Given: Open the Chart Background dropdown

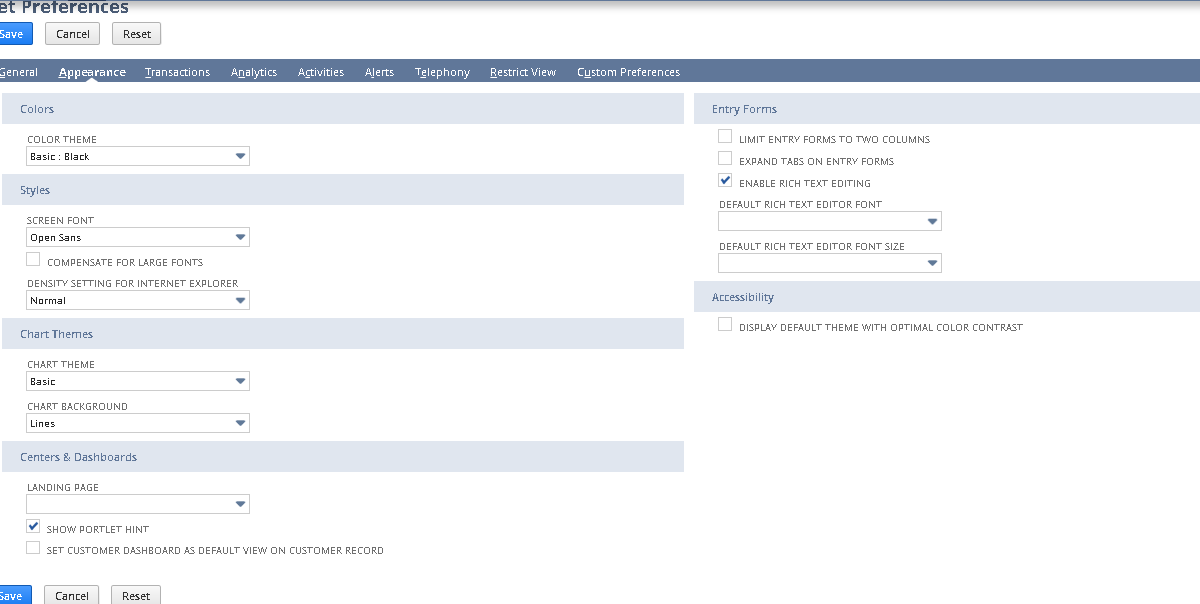Looking at the screenshot, I should (x=239, y=423).
